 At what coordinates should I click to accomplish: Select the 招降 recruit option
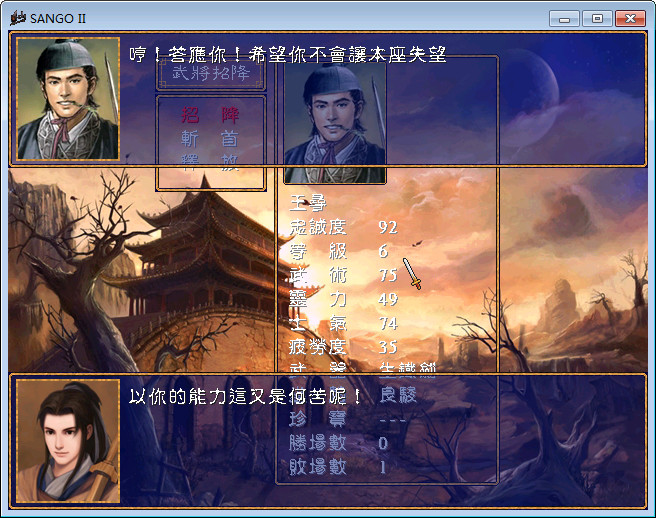[210, 115]
